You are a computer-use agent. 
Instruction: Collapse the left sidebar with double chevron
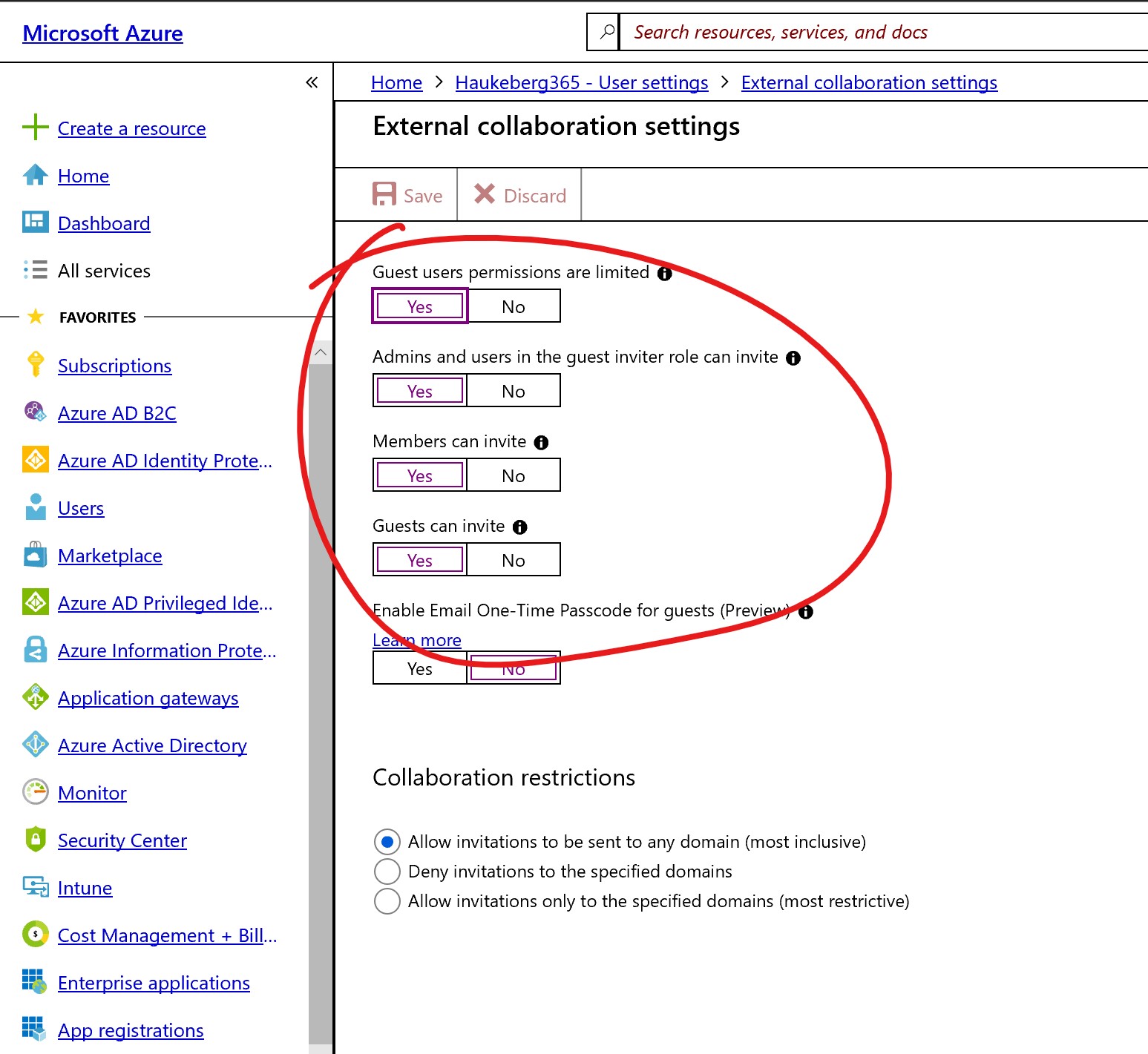[312, 82]
